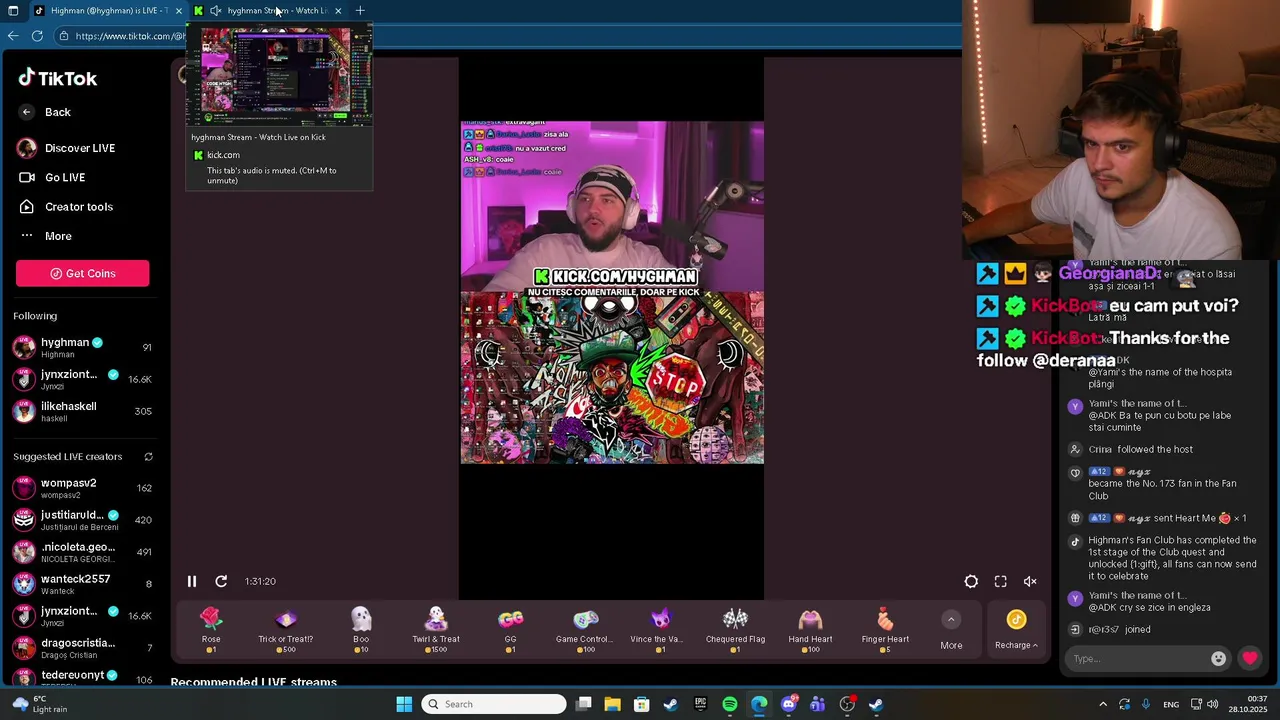1280x720 pixels.
Task: Open justitiarul suggested LIVE creator
Action: 82,520
